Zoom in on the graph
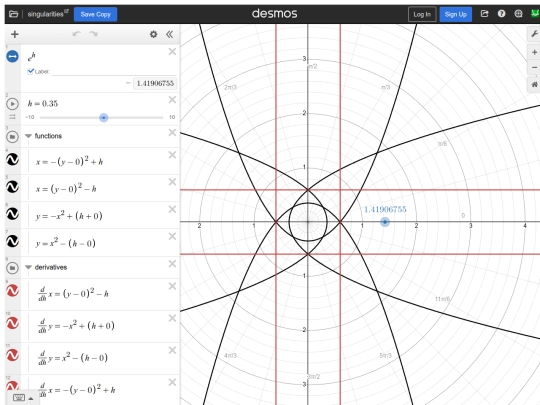 click(534, 52)
